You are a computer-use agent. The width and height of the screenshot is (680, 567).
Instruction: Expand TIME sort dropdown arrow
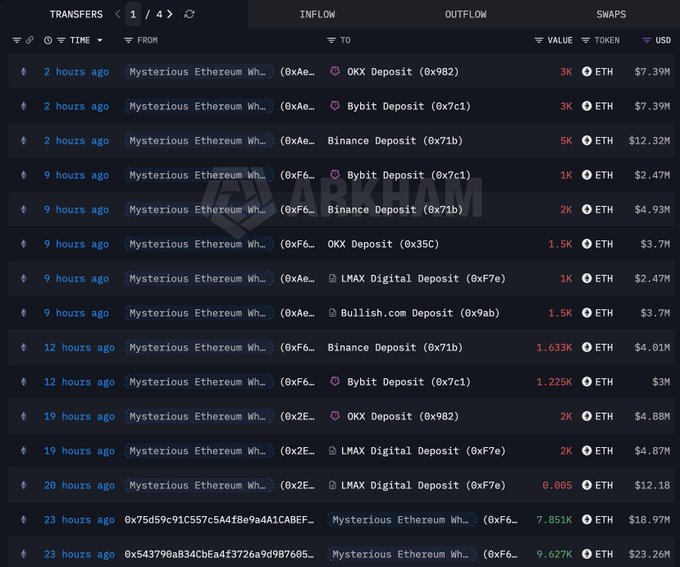100,40
